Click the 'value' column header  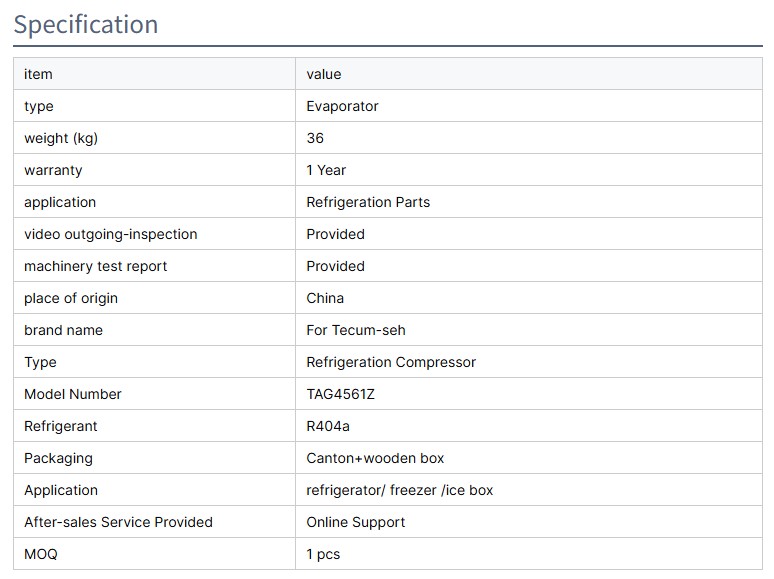323,74
